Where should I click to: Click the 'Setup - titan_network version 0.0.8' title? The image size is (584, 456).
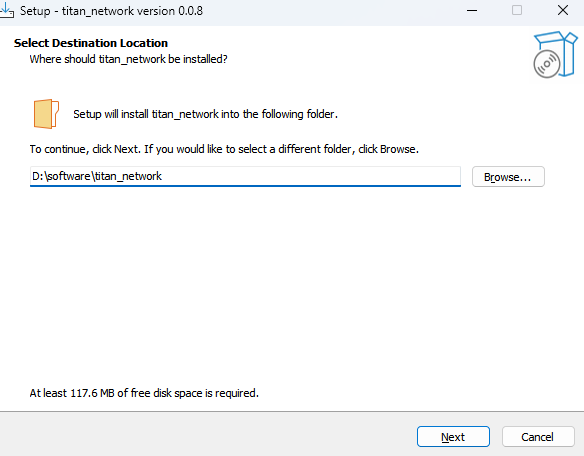111,11
